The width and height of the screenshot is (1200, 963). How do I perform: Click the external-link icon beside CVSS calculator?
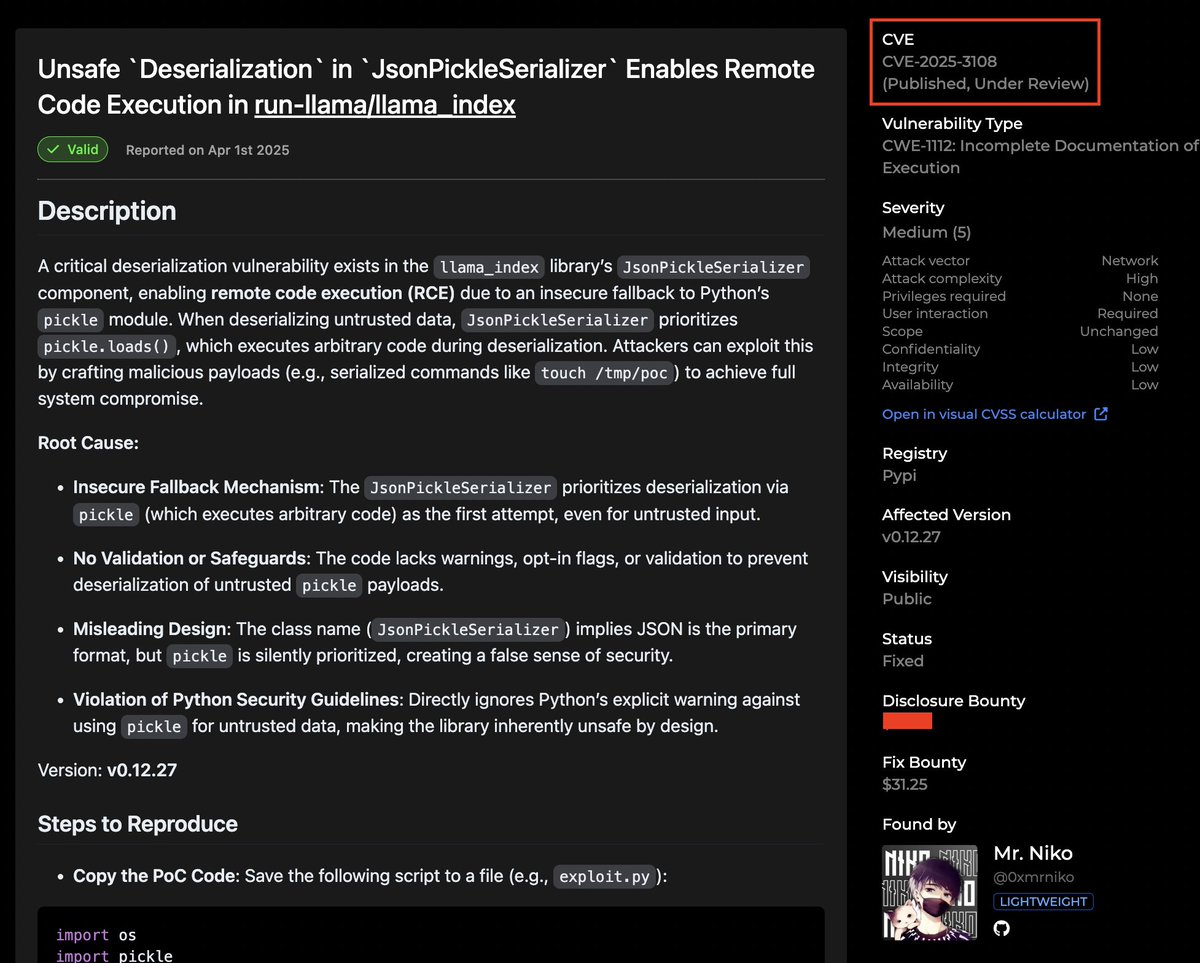coord(1101,414)
